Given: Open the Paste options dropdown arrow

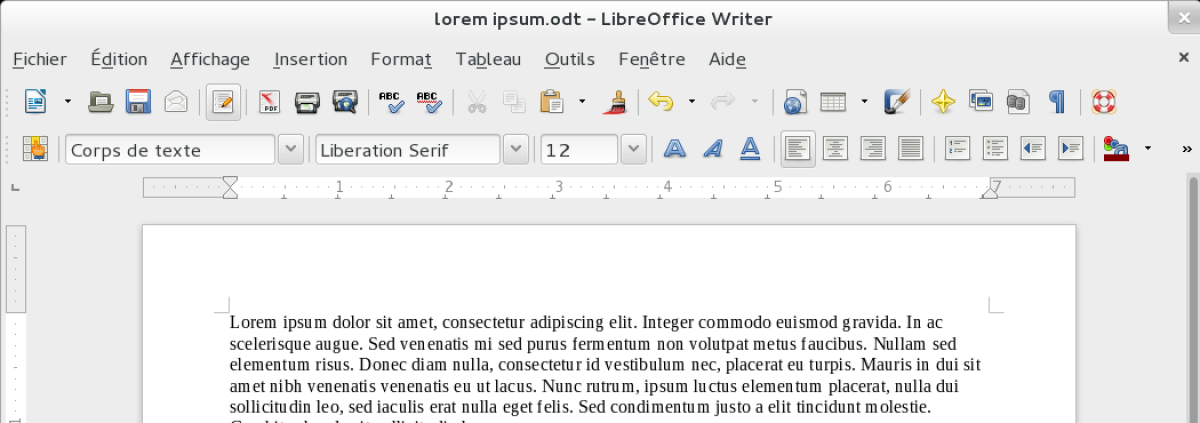Looking at the screenshot, I should click(x=582, y=101).
